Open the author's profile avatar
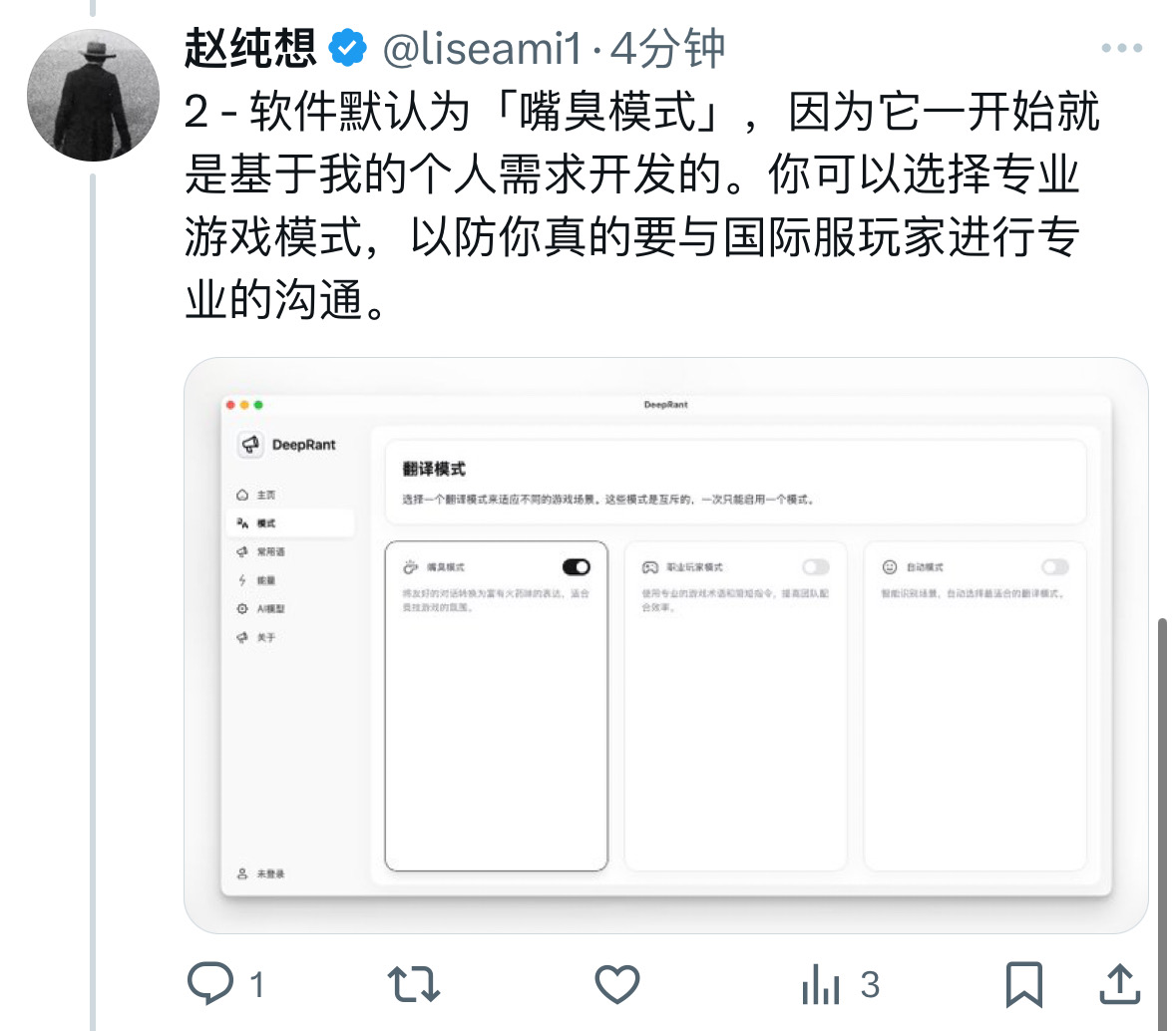 pos(93,96)
